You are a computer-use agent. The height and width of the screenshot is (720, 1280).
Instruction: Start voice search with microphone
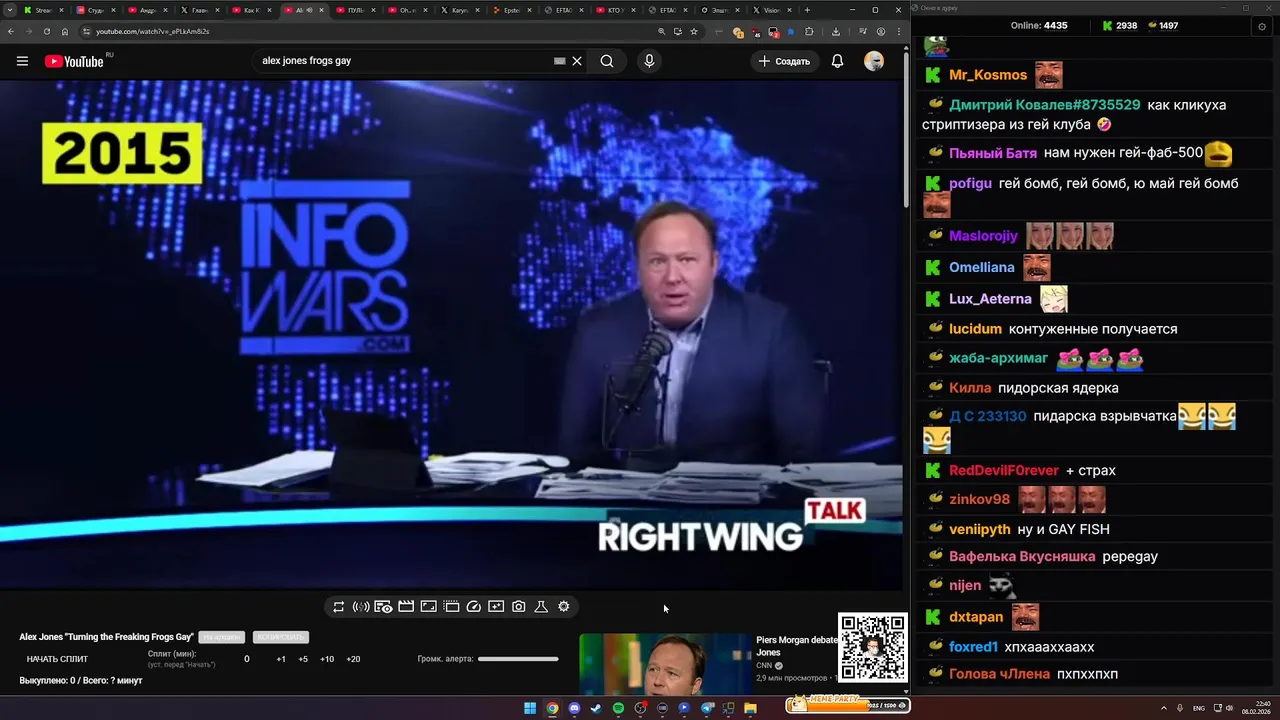[x=649, y=61]
